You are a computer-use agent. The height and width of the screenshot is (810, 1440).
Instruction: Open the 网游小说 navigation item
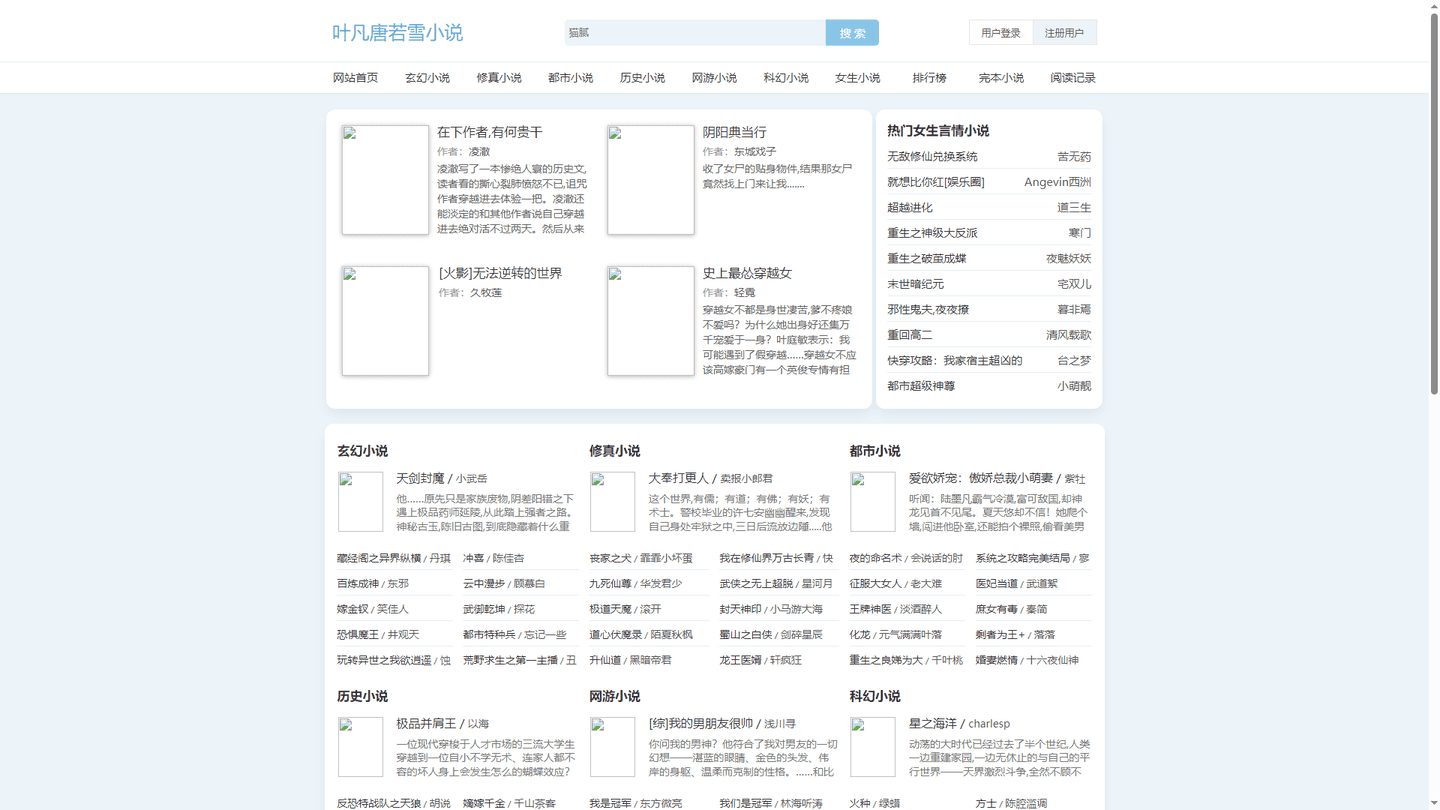[714, 78]
